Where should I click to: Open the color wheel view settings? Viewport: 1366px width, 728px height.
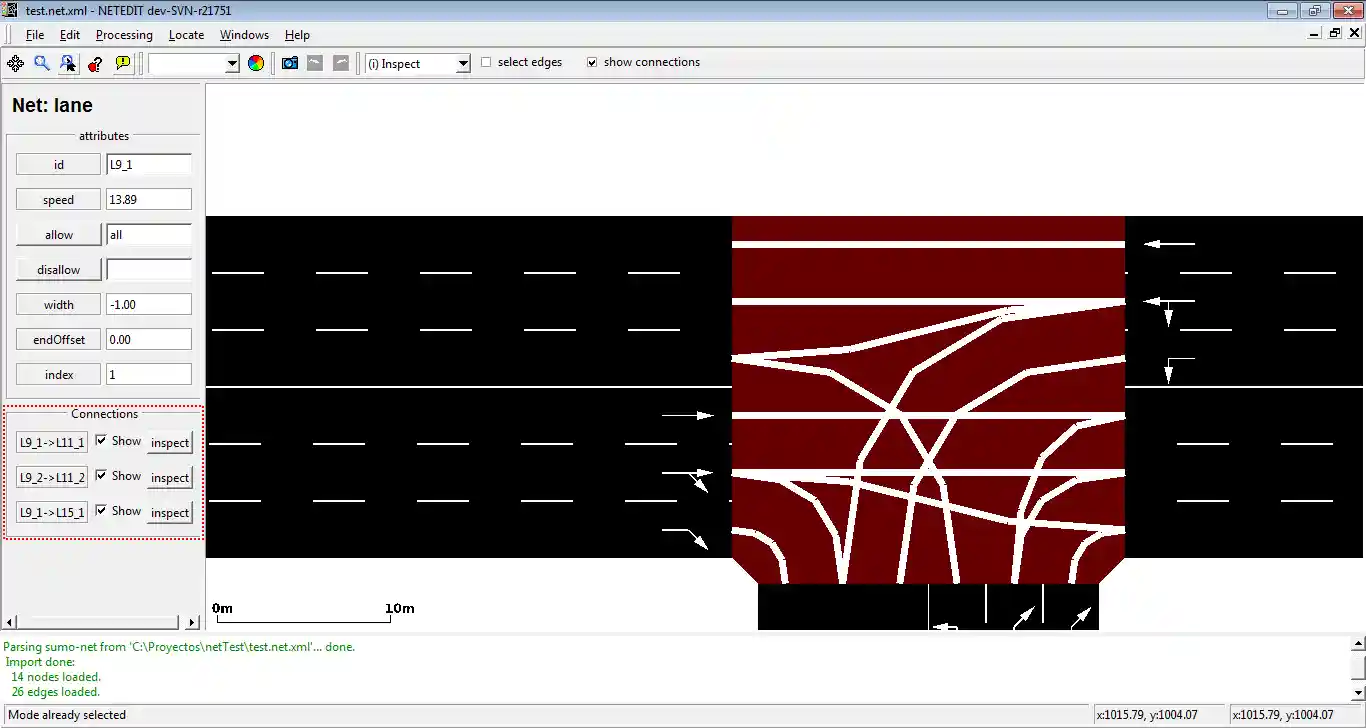click(x=256, y=63)
